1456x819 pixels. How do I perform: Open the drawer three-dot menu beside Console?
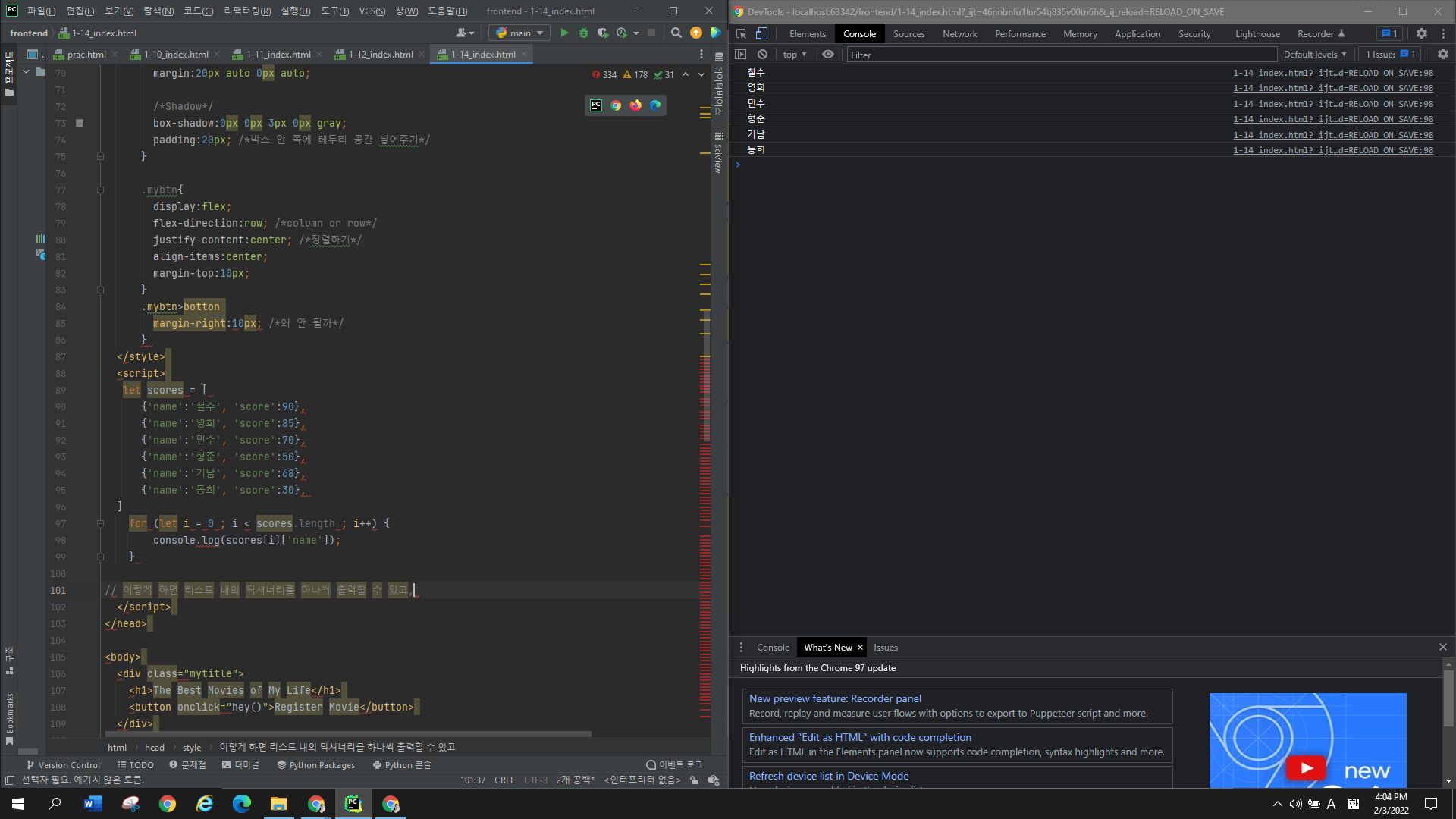[x=742, y=648]
